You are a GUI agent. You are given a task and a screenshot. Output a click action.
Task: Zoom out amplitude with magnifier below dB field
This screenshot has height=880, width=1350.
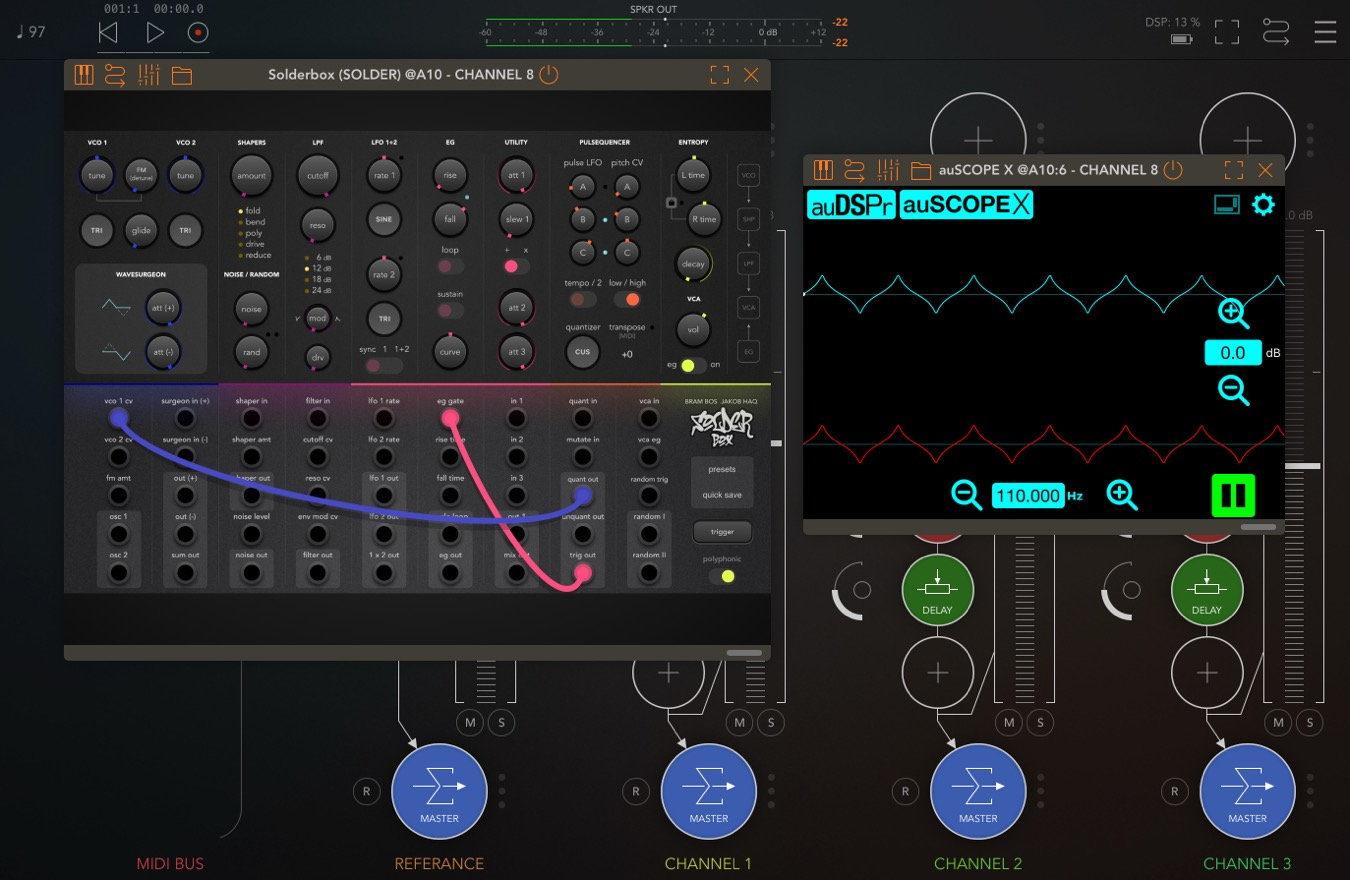[x=1234, y=390]
